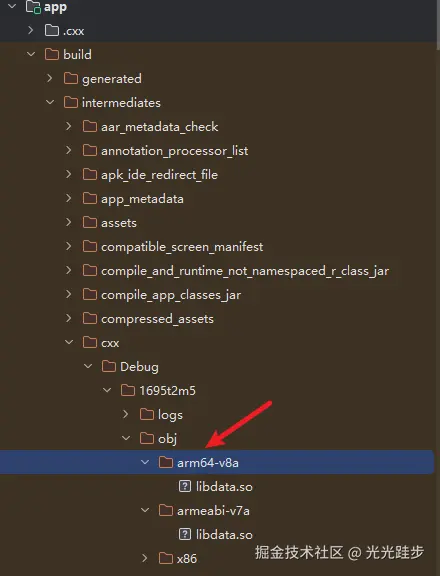Click the .cxx folder icon

pos(52,30)
